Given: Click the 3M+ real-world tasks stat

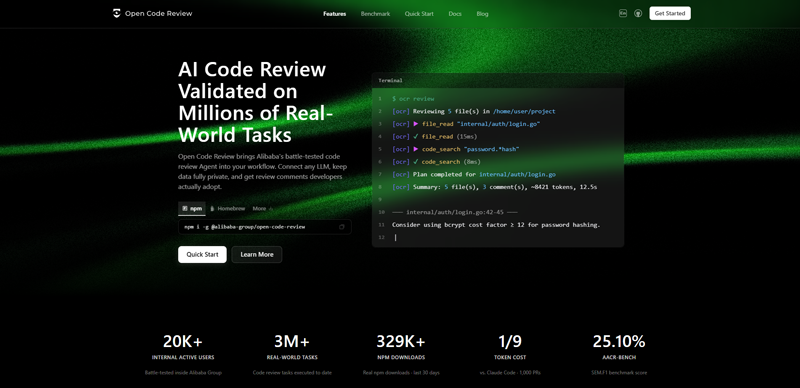Looking at the screenshot, I should 292,341.
